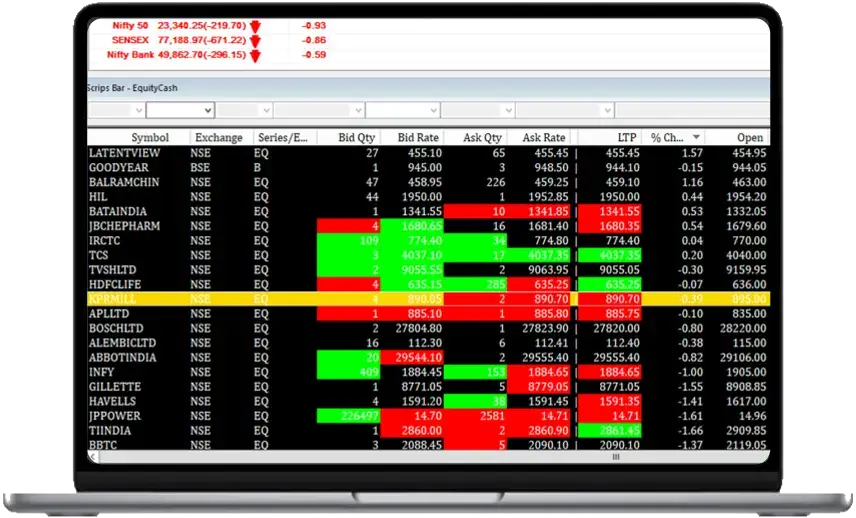This screenshot has height=518, width=856.
Task: Click INFY ask rate 1884.65
Action: point(539,372)
